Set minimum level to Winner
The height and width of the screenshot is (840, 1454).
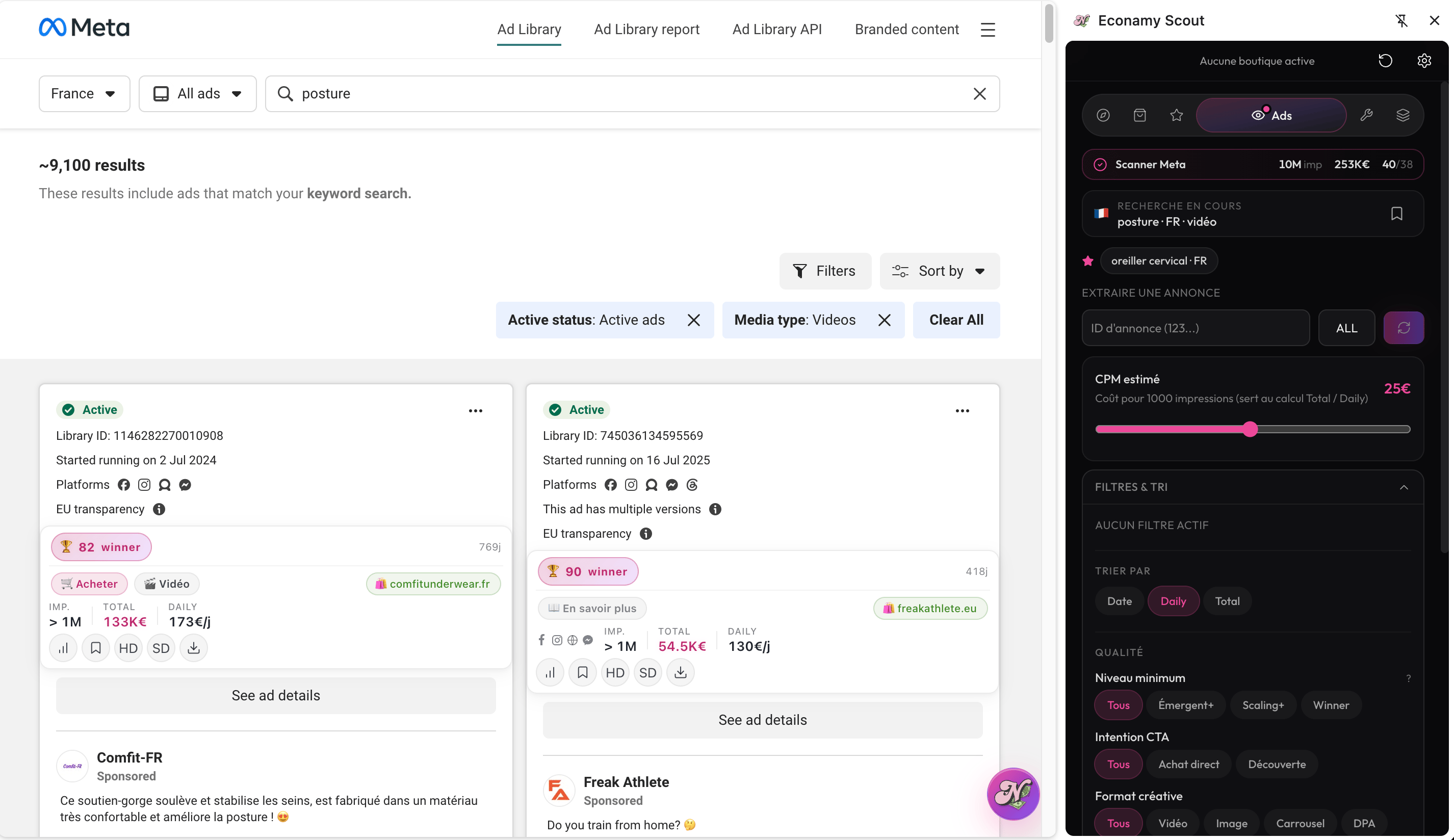point(1331,705)
